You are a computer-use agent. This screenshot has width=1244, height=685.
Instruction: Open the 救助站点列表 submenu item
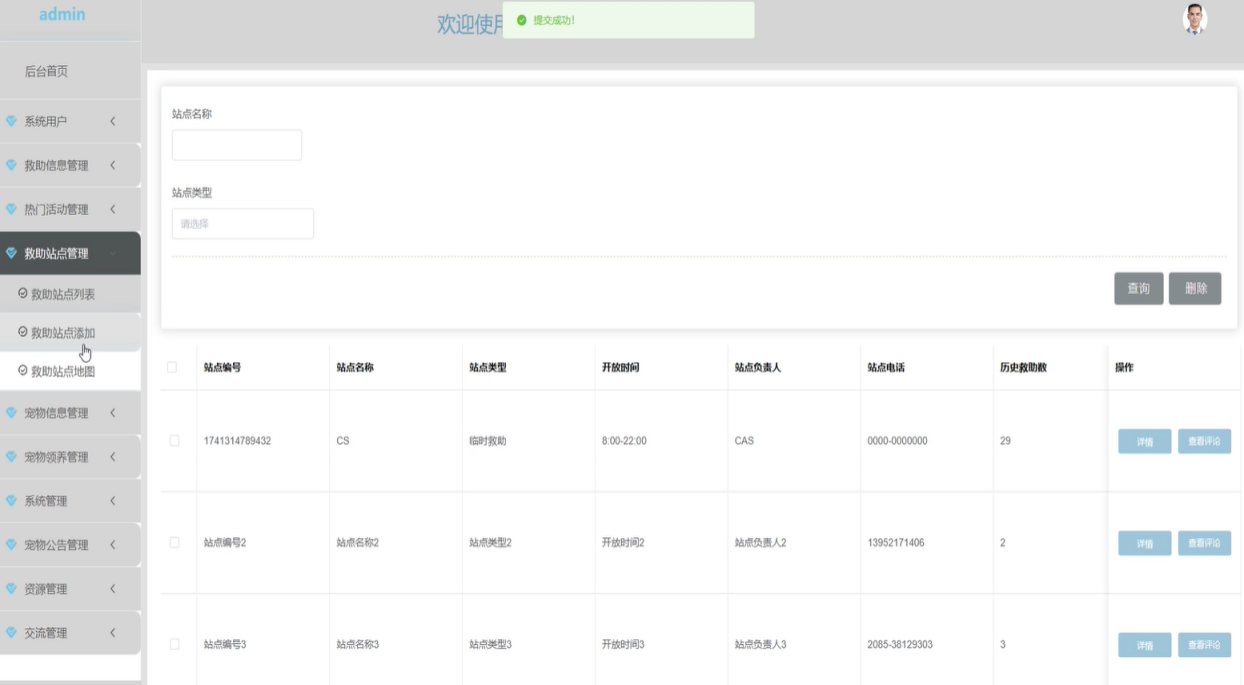(70, 294)
